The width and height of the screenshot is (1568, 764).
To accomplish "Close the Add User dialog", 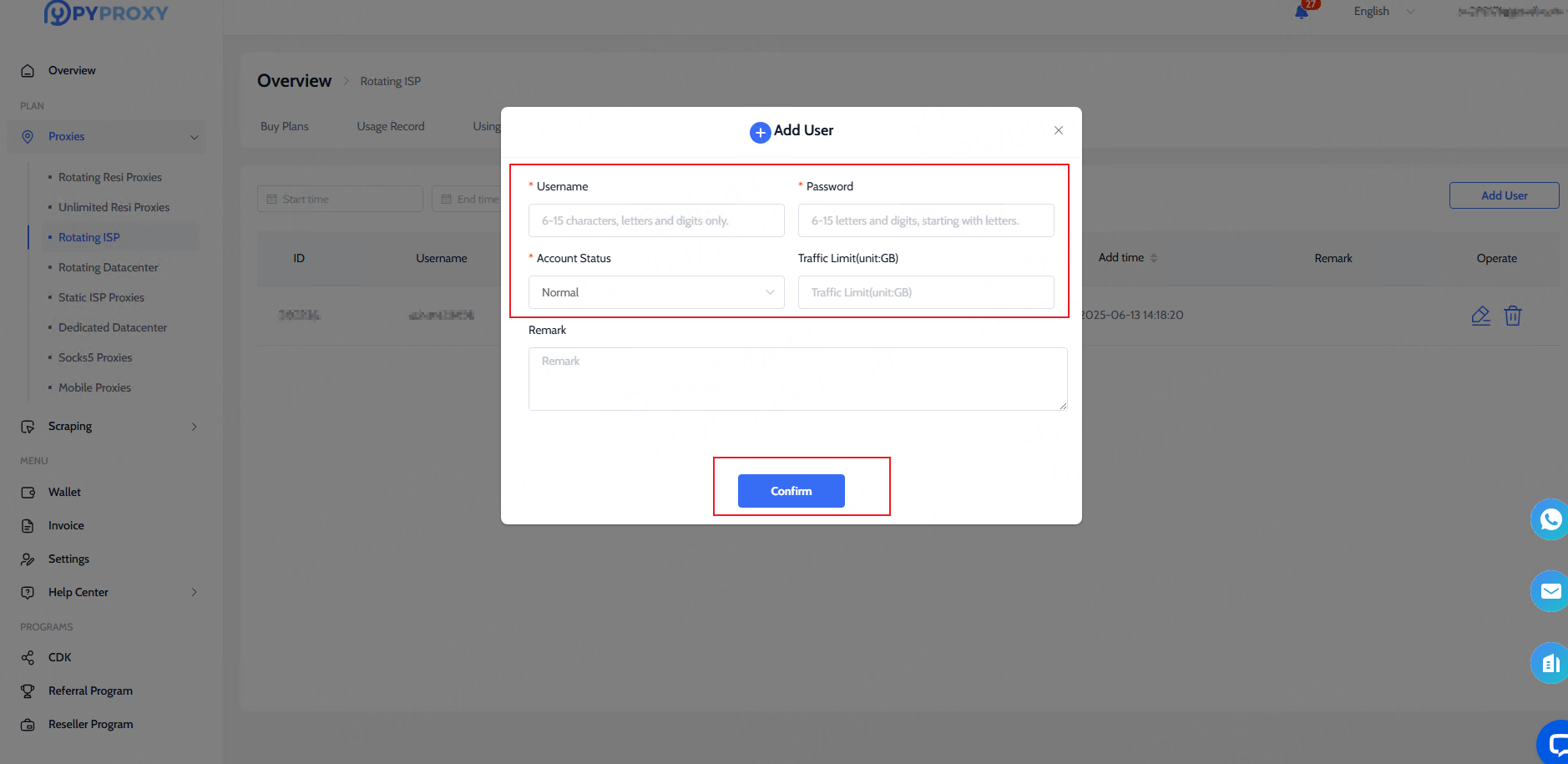I will [x=1058, y=130].
